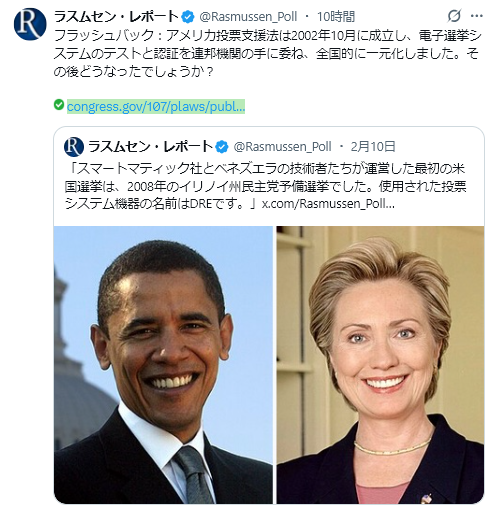Click the 2月10日 date on quoted tweet
The height and width of the screenshot is (511, 495).
(373, 146)
